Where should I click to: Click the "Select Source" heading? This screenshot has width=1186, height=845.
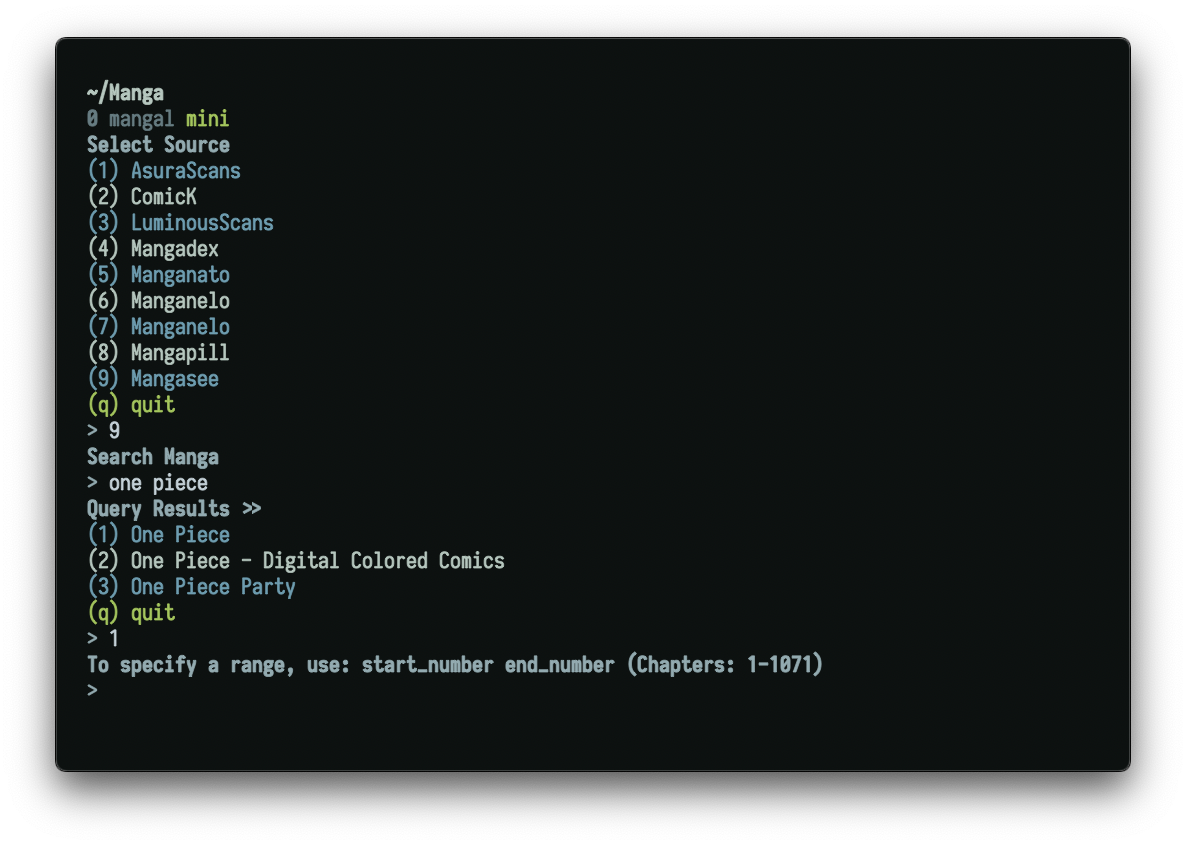click(158, 145)
